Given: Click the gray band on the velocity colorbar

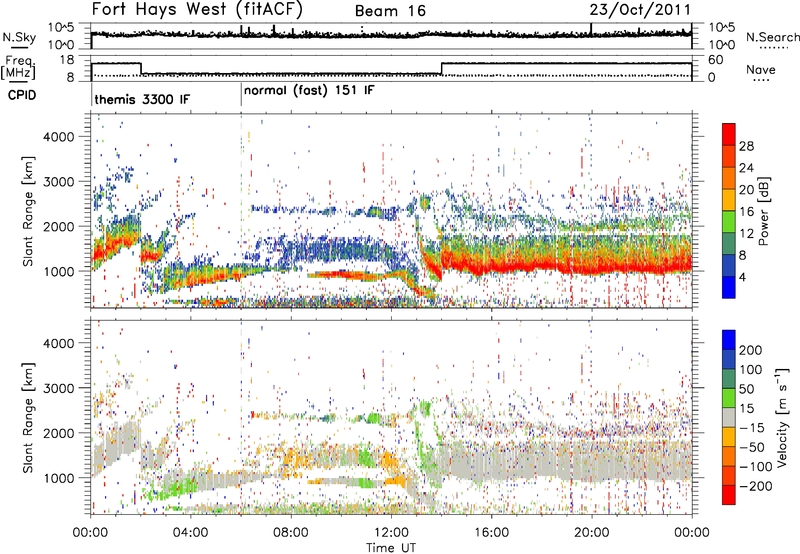Looking at the screenshot, I should pyautogui.click(x=729, y=417).
